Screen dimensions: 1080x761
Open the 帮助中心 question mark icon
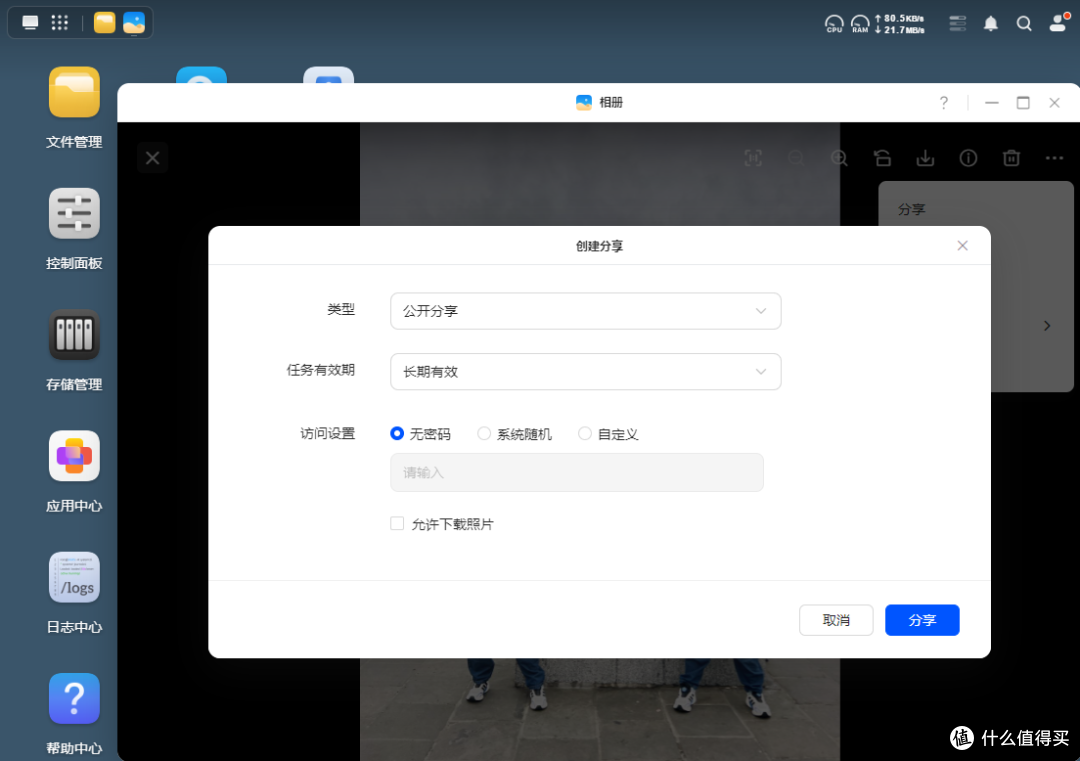(74, 698)
